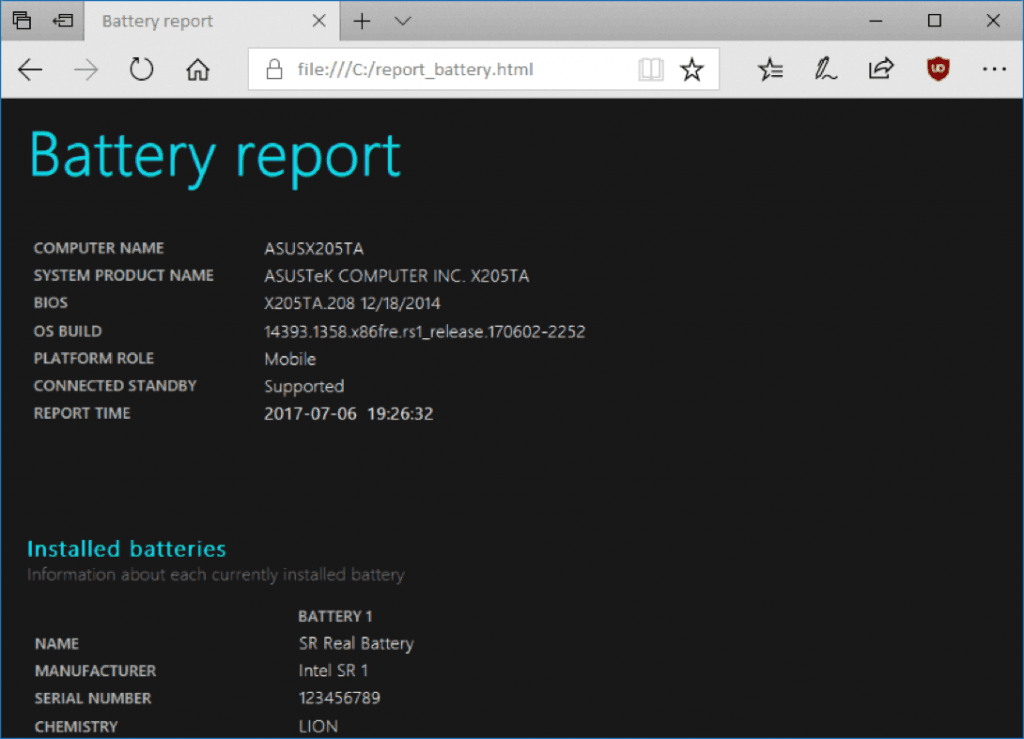Refresh the battery report page
The image size is (1024, 739).
click(142, 69)
